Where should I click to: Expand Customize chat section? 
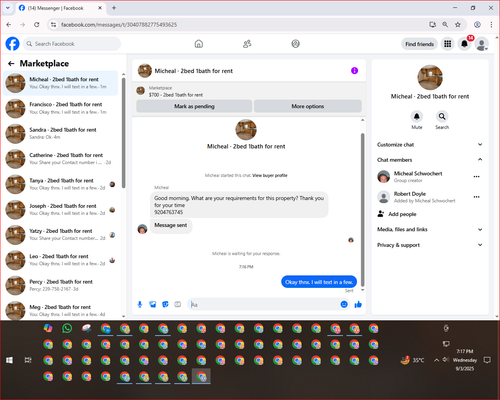tap(430, 144)
